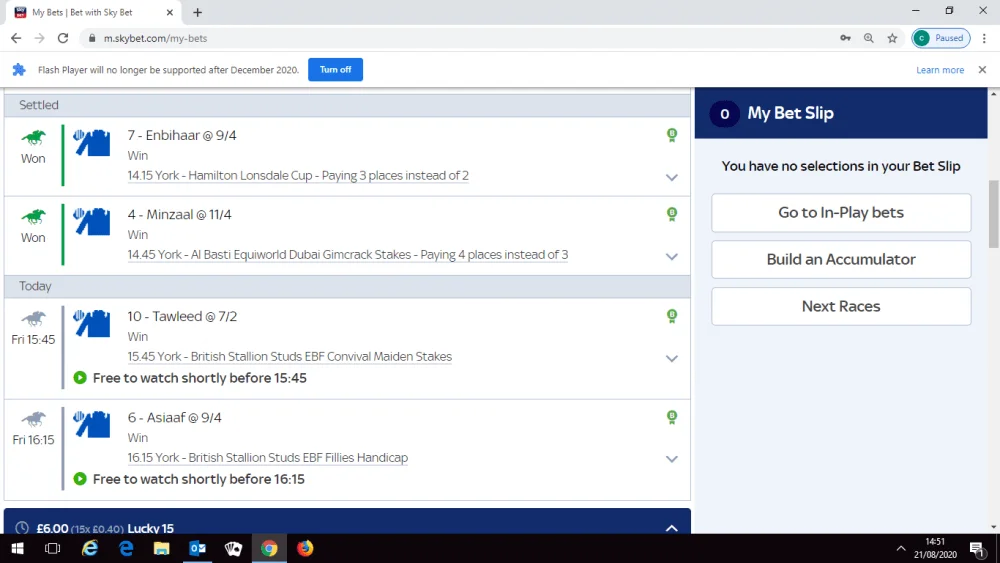
Task: Reload the Sky Bet page
Action: click(62, 38)
